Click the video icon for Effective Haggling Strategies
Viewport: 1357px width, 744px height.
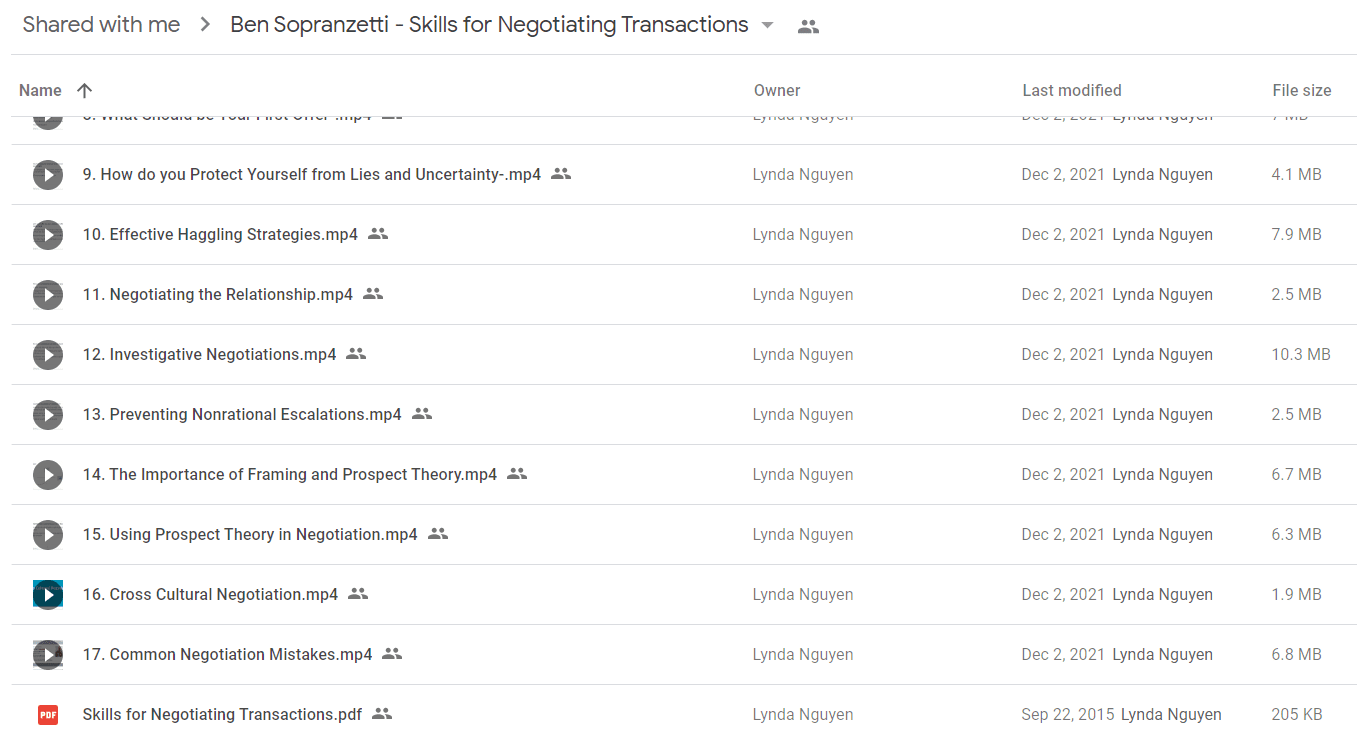(48, 235)
